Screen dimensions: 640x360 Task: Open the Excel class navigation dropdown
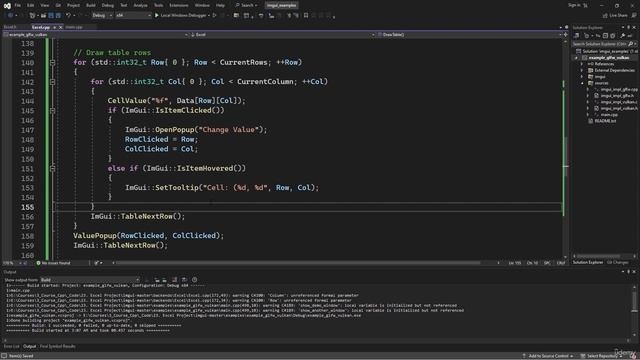click(282, 35)
